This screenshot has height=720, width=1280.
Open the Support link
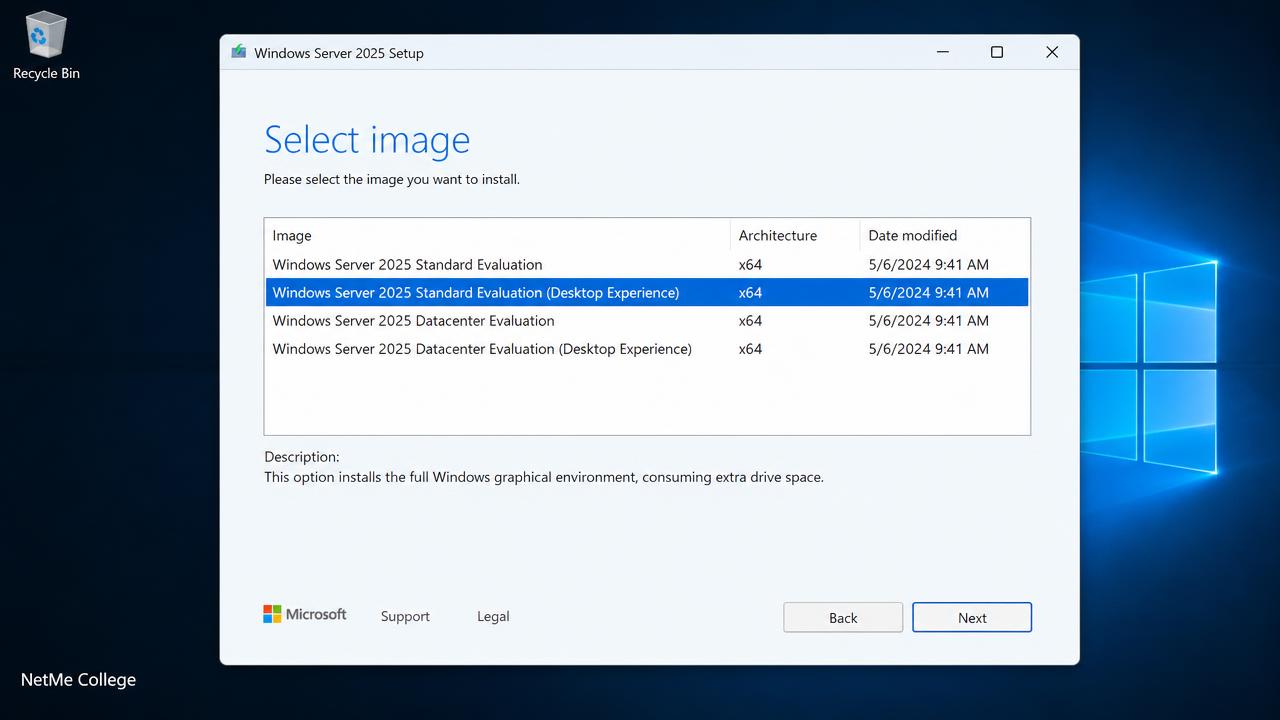tap(405, 617)
